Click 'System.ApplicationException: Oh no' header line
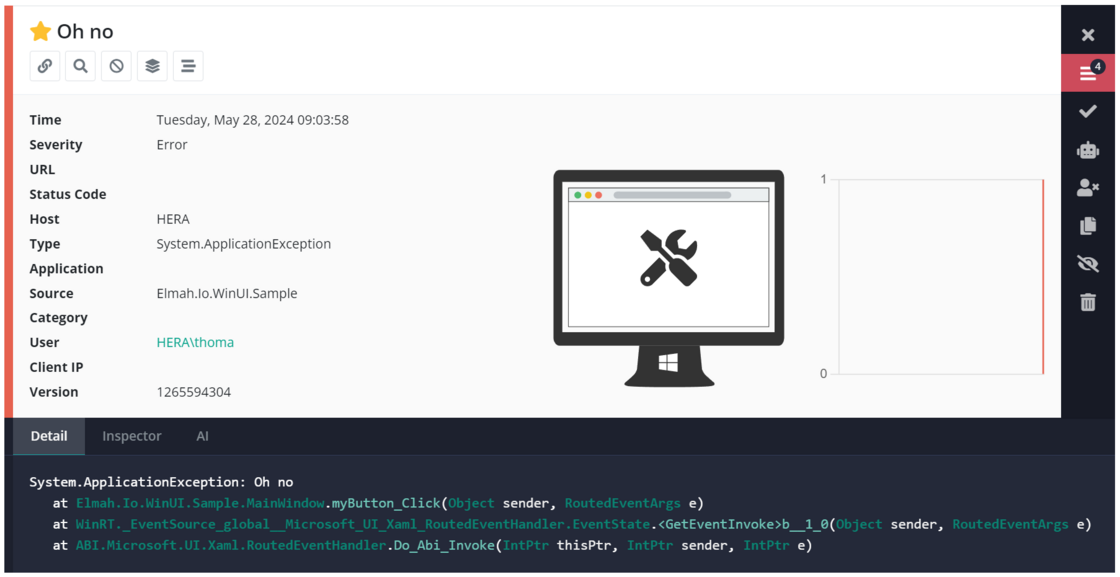 (x=161, y=482)
